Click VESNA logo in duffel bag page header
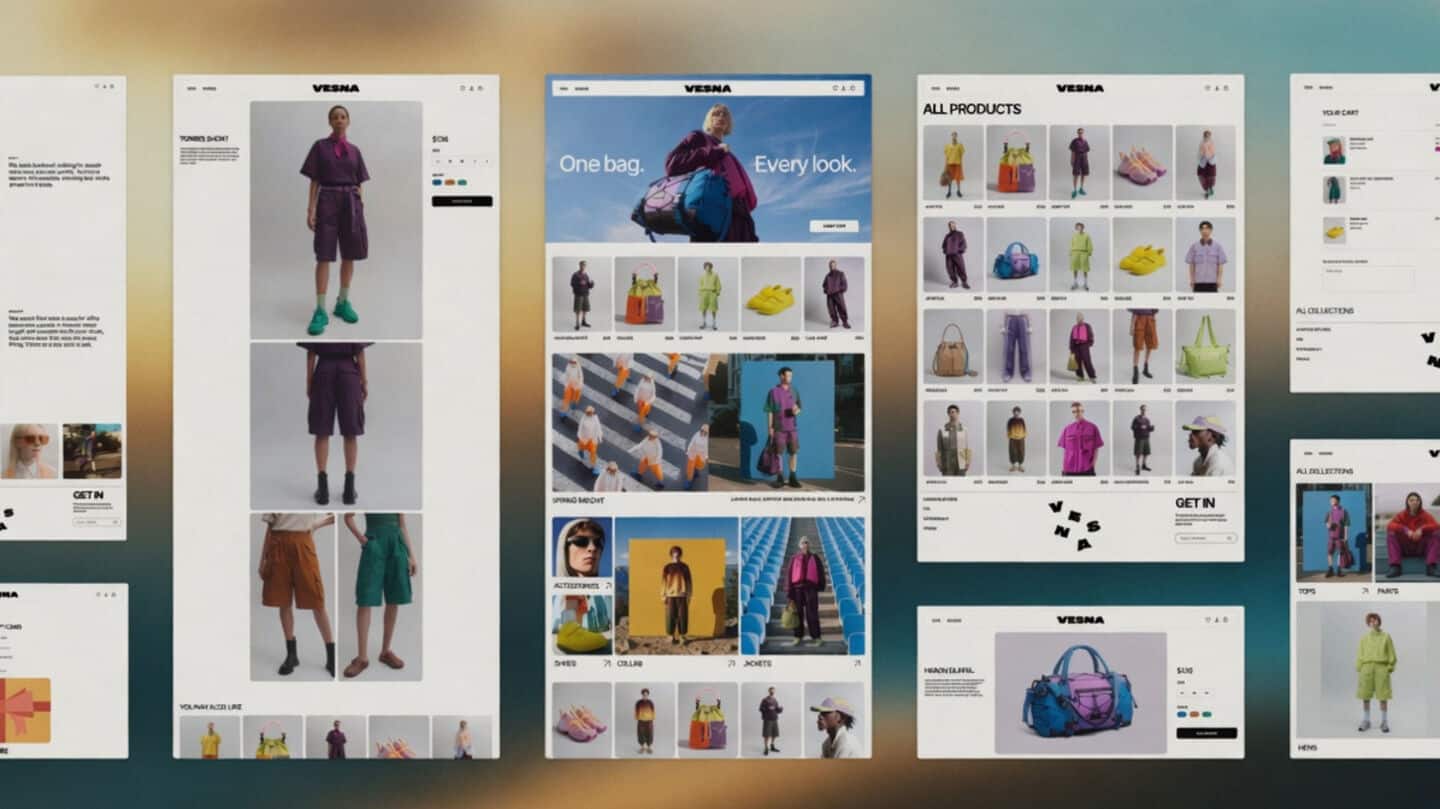The height and width of the screenshot is (809, 1440). point(1080,620)
